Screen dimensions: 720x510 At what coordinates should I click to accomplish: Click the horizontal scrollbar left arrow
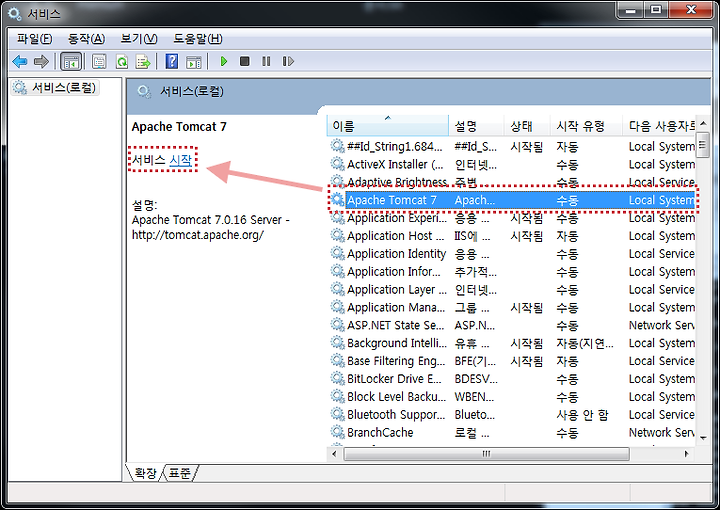point(334,454)
